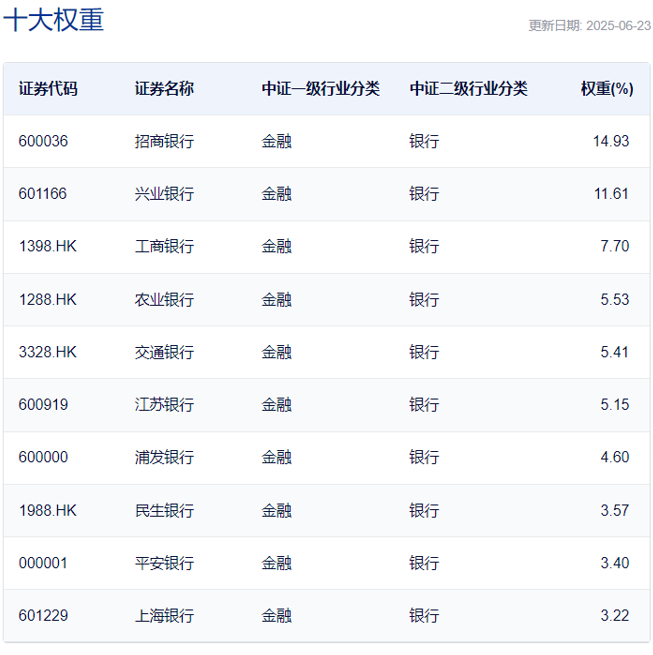Click 金融 in the 交通银行 row
The height and width of the screenshot is (655, 653).
(277, 352)
